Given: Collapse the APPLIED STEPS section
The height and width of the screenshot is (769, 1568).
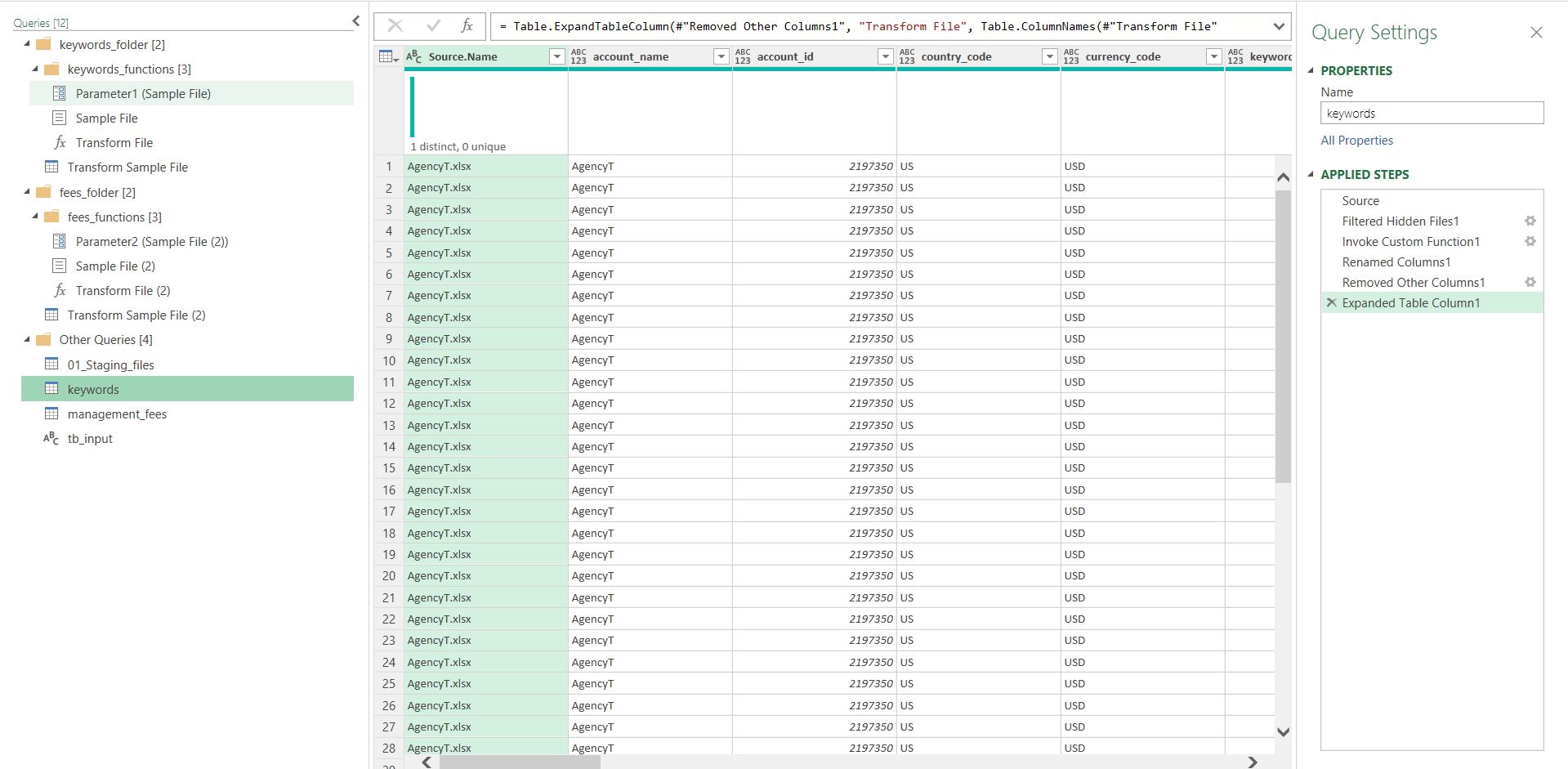Looking at the screenshot, I should 1311,174.
